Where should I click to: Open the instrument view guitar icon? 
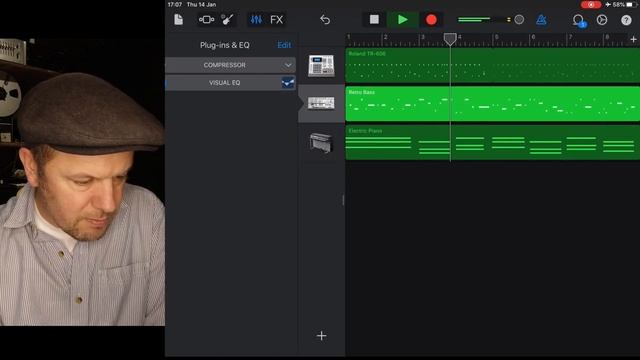(x=227, y=20)
